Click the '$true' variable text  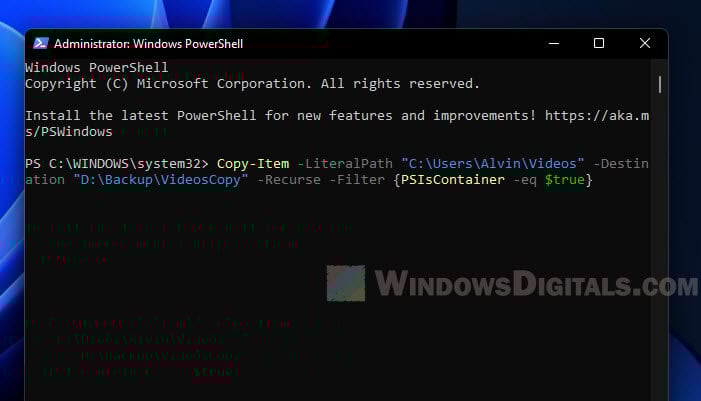565,180
